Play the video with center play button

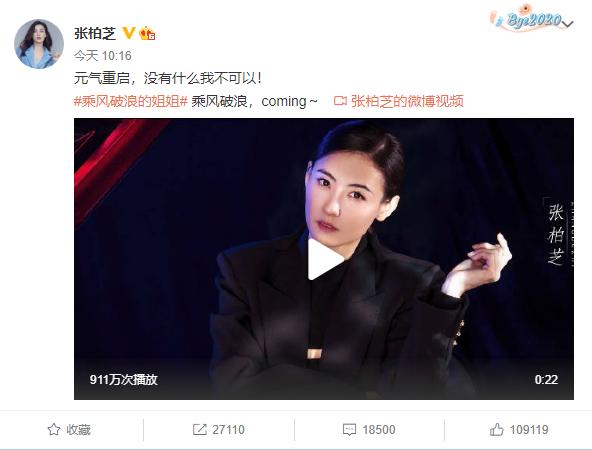(x=325, y=259)
